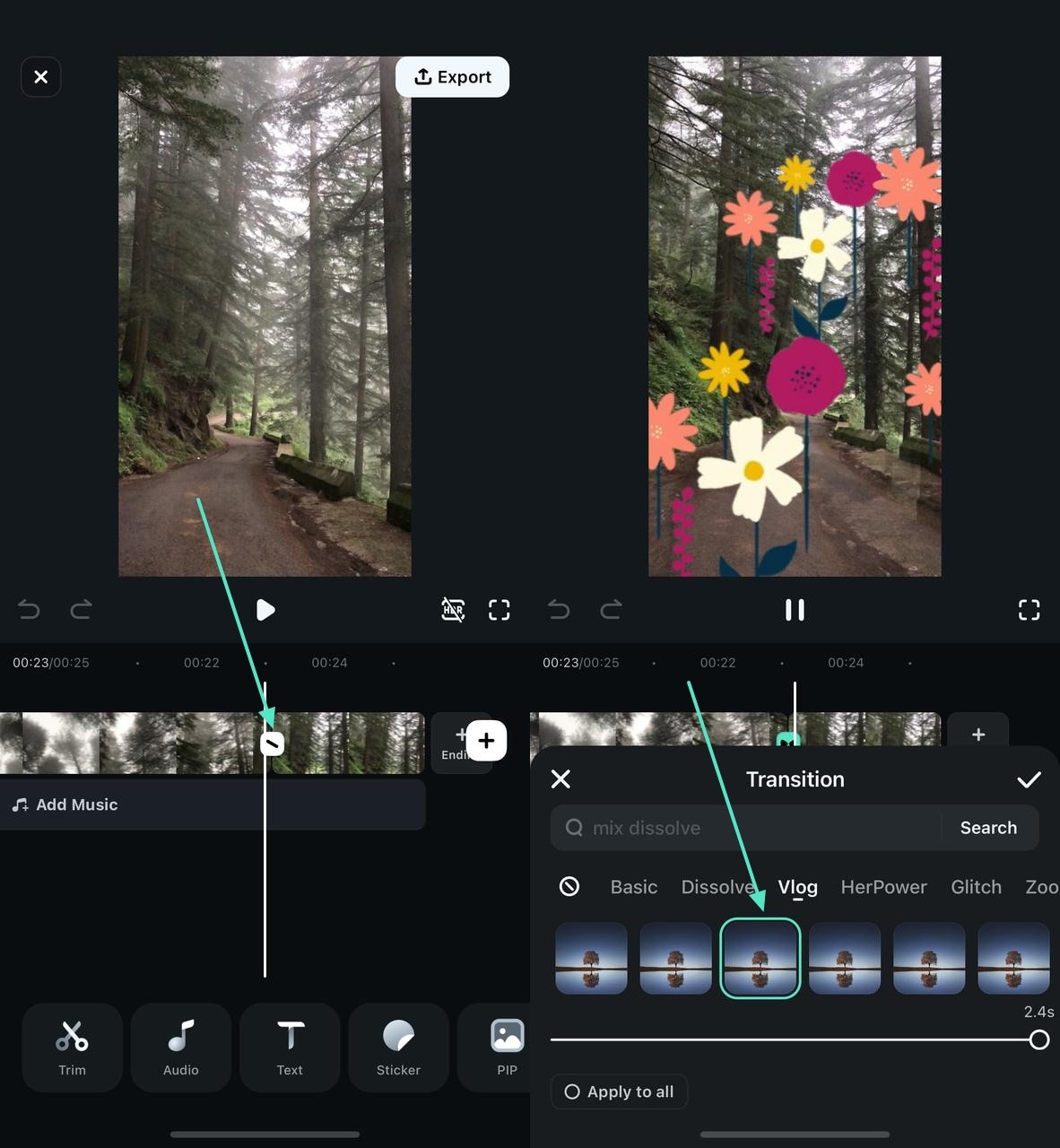Play the video preview

pyautogui.click(x=265, y=610)
